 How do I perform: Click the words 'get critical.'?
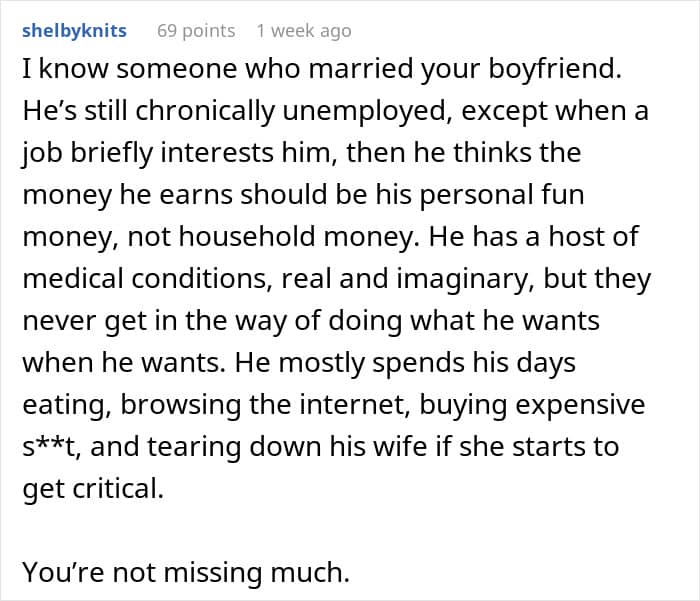click(x=93, y=488)
